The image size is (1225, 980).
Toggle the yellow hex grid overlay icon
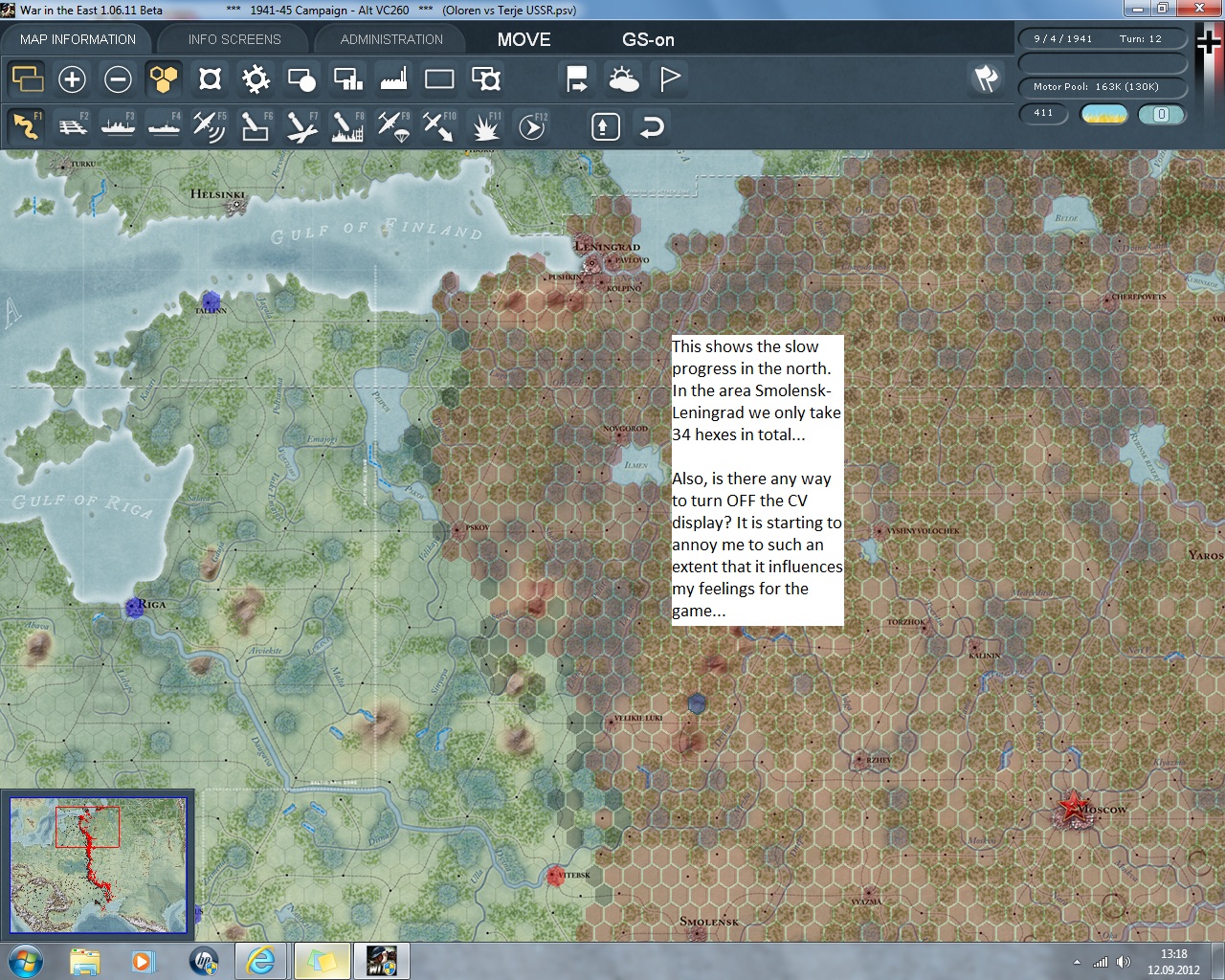tap(164, 78)
